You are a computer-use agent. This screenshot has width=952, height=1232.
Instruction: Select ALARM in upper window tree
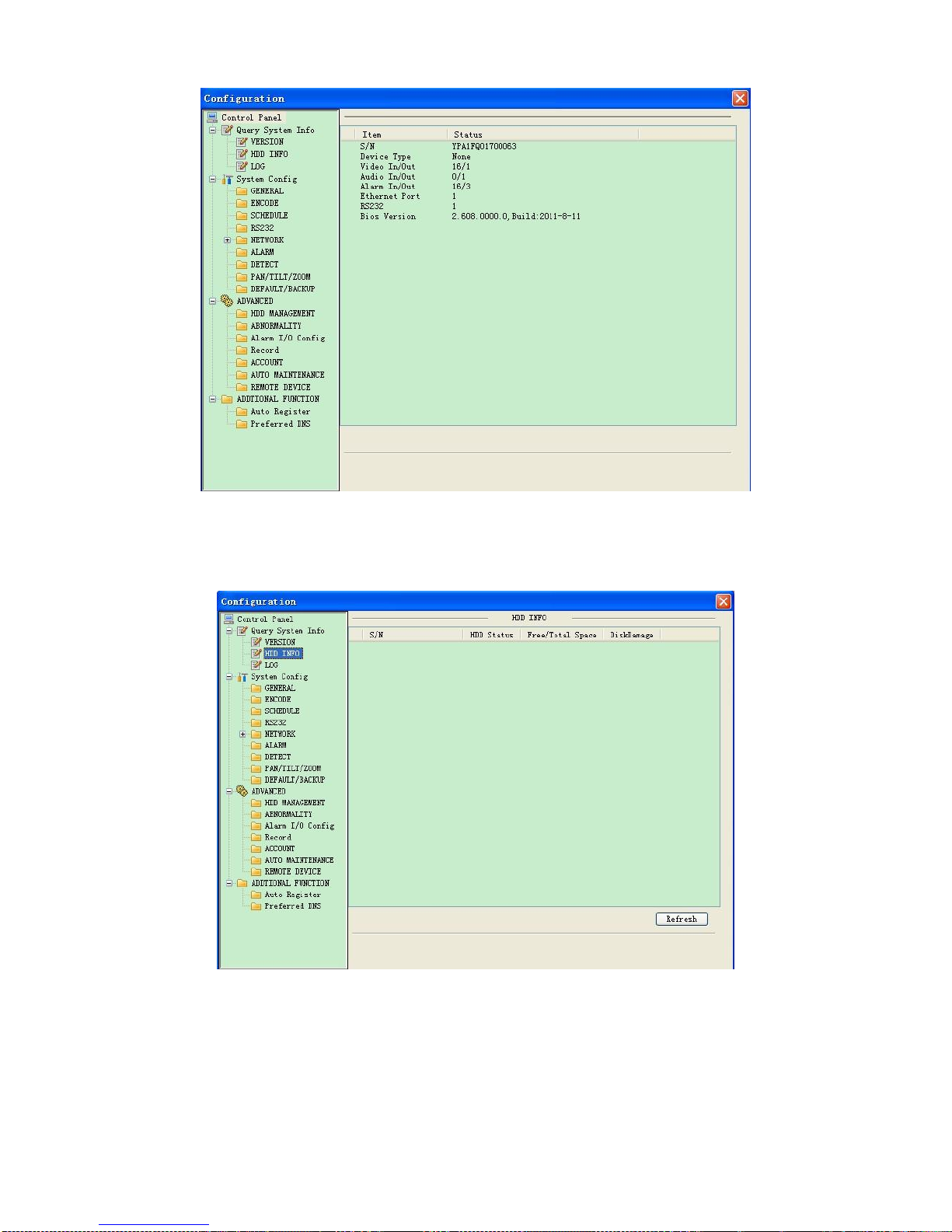click(262, 252)
